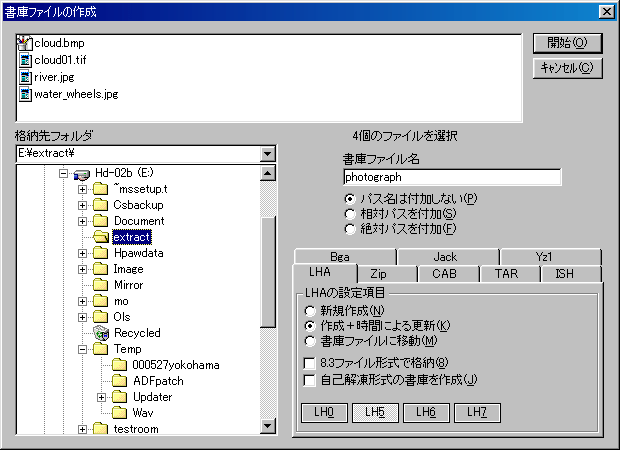Click the open extract folder icon
This screenshot has height=450, width=620.
coord(101,237)
